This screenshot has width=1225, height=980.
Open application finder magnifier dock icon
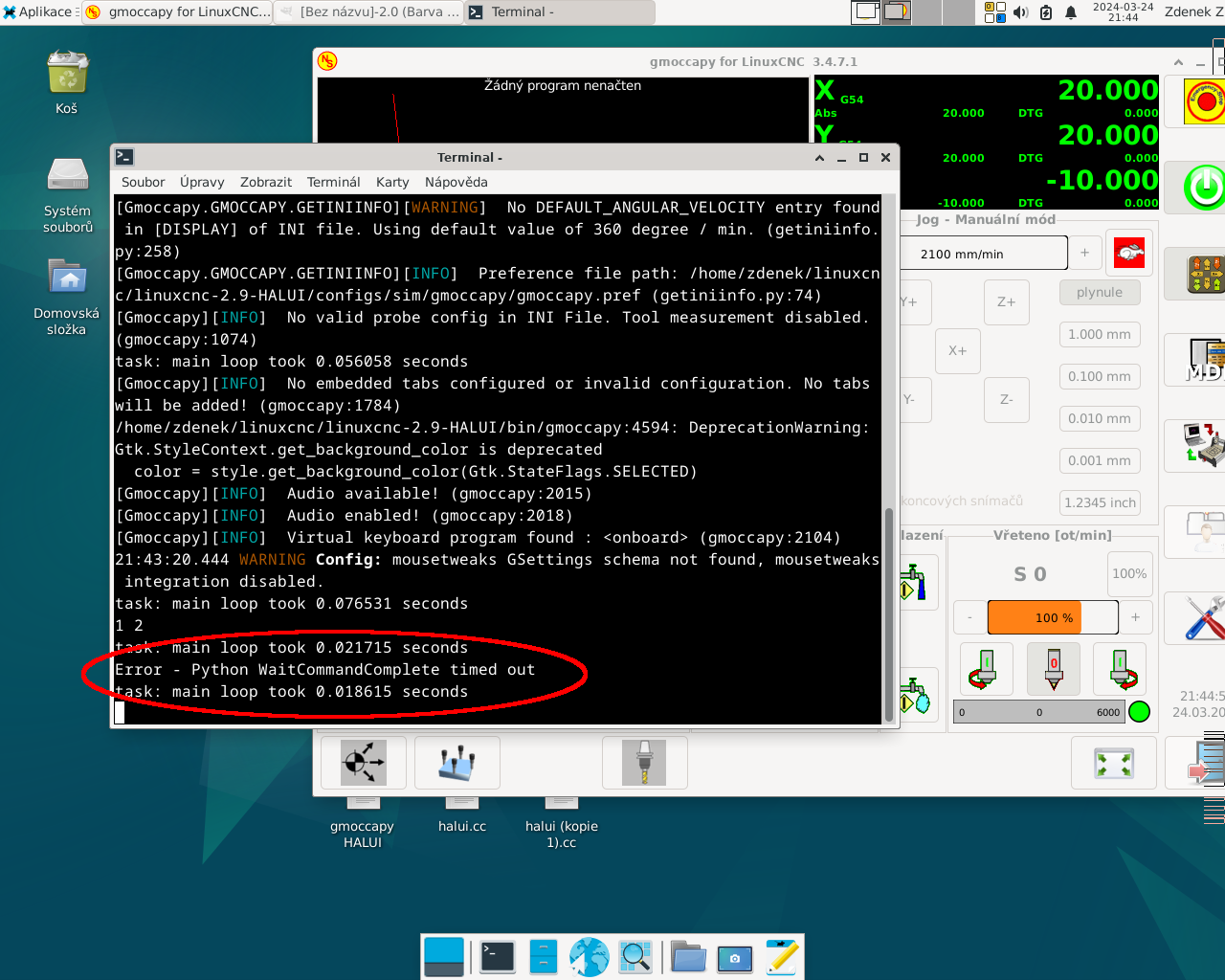(635, 956)
